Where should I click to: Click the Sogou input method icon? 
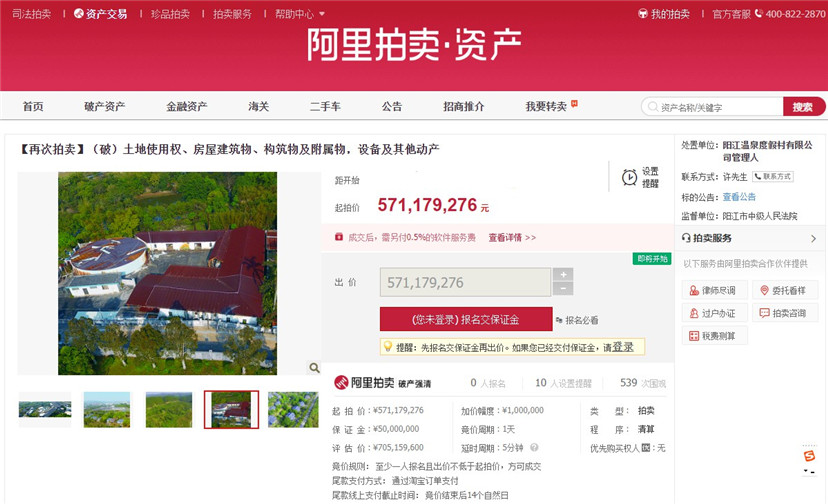(x=809, y=456)
